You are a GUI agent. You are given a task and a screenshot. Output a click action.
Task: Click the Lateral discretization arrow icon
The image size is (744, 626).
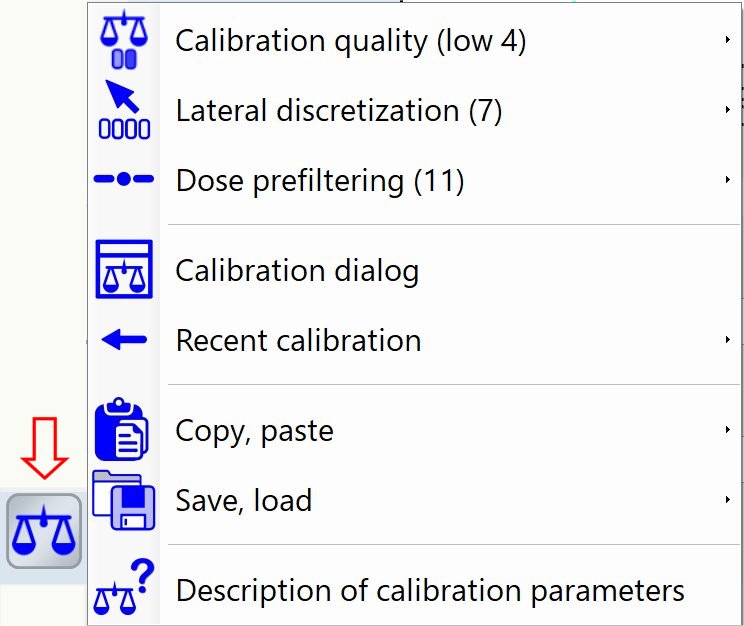click(x=124, y=110)
